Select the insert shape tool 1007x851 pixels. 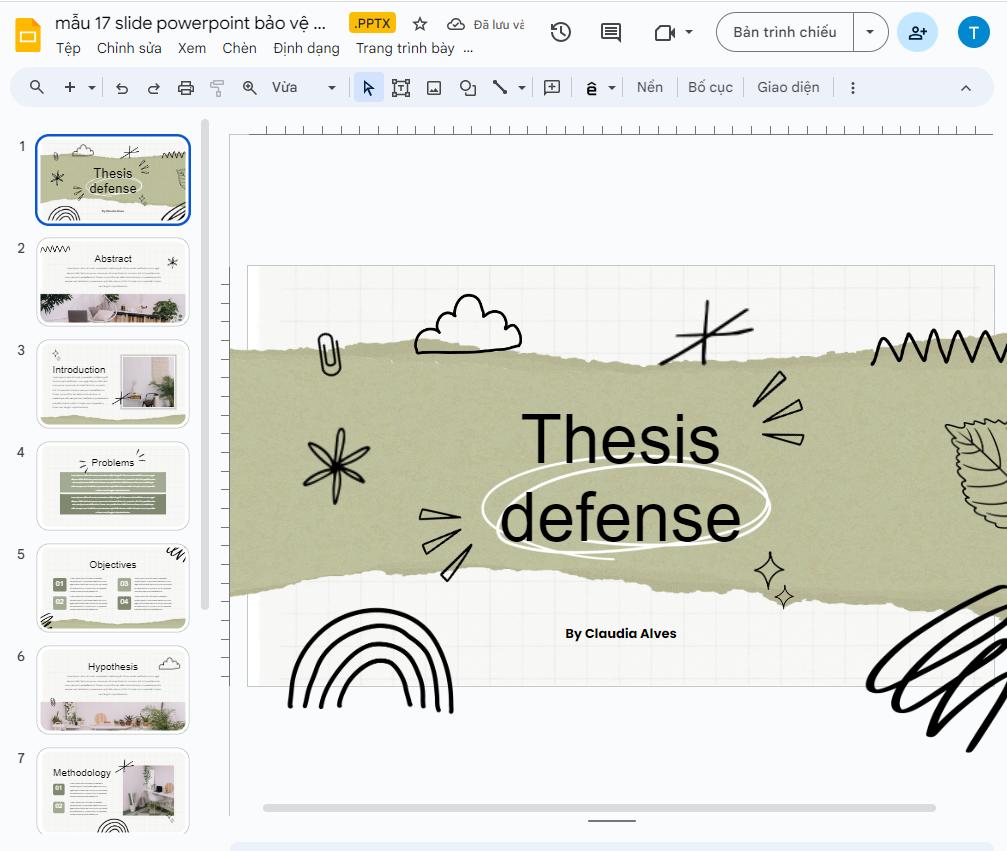tap(466, 87)
